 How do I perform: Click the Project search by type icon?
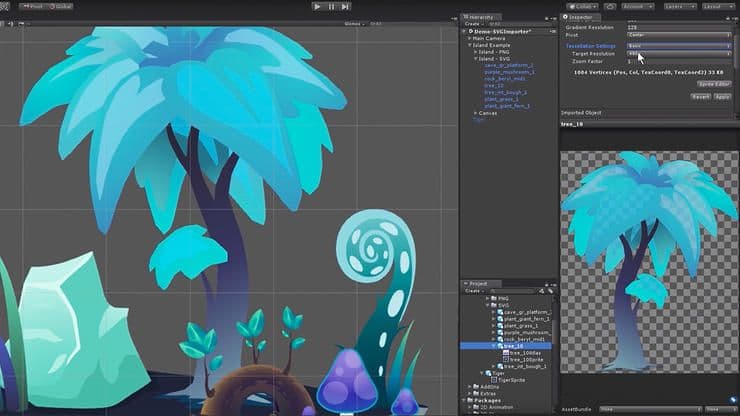541,291
